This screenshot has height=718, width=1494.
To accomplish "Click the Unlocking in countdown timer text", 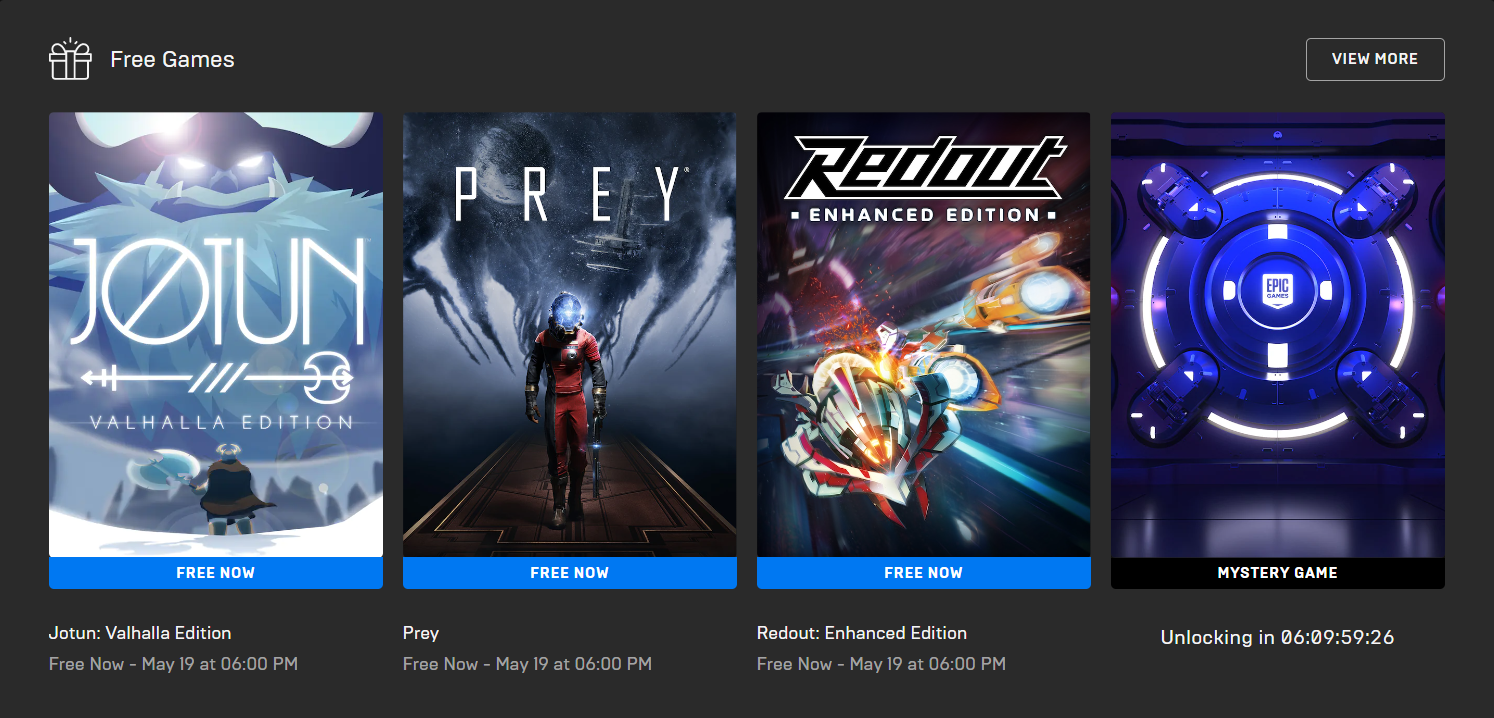I will [x=1278, y=637].
